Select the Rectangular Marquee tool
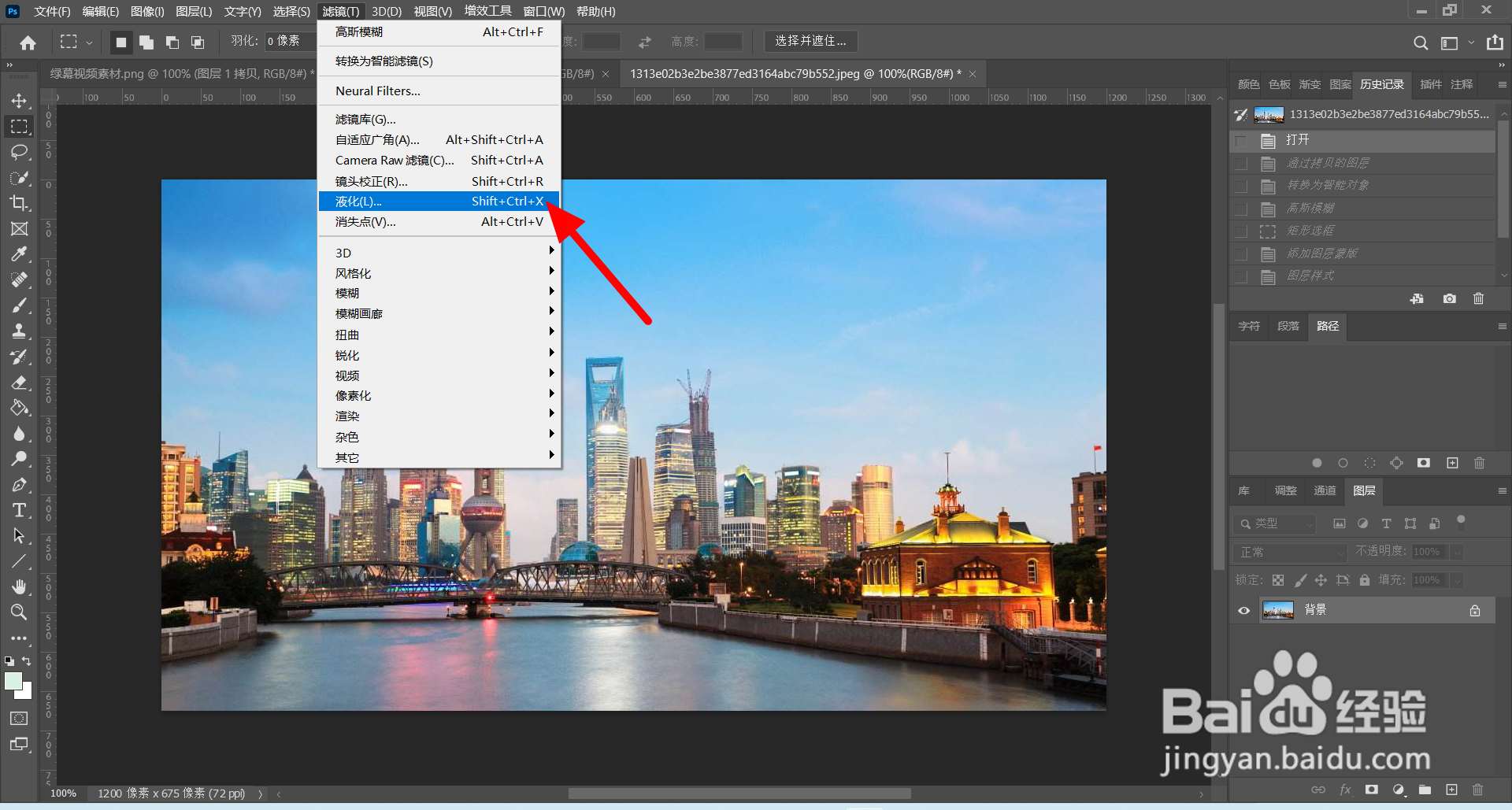Viewport: 1512px width, 810px height. click(x=19, y=127)
